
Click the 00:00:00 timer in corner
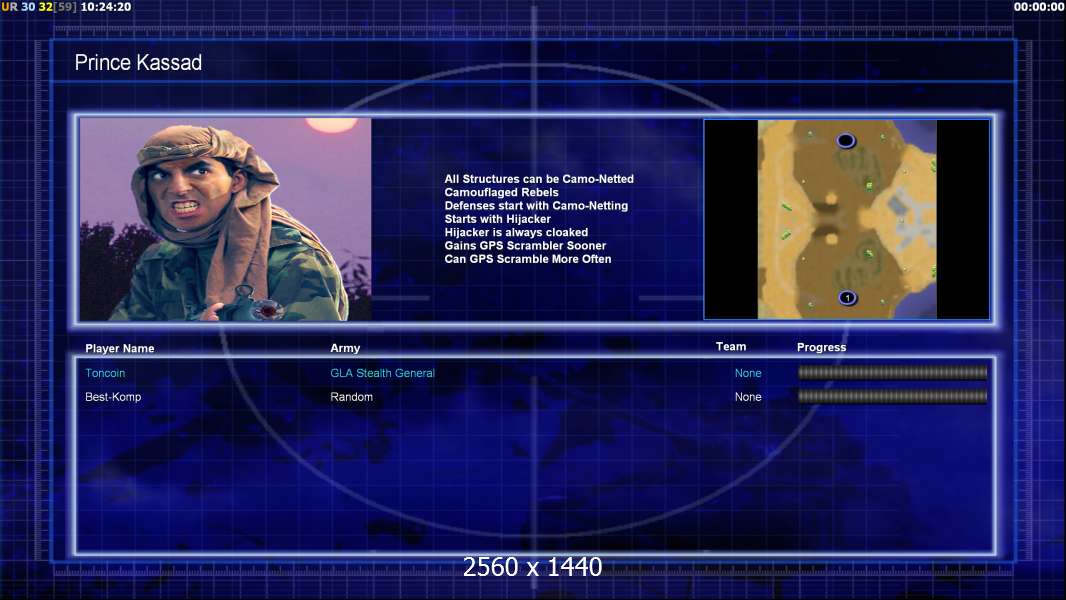[x=1039, y=7]
